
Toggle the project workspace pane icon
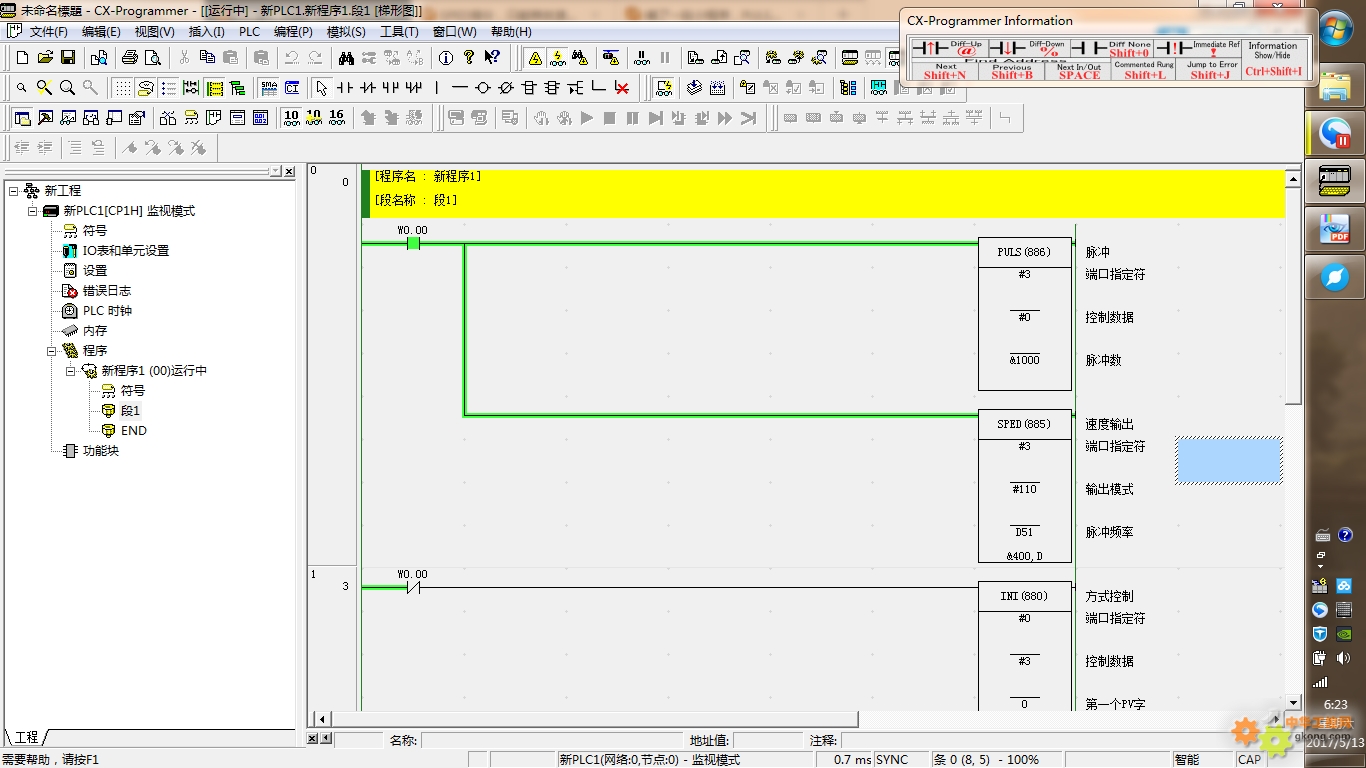(x=22, y=118)
